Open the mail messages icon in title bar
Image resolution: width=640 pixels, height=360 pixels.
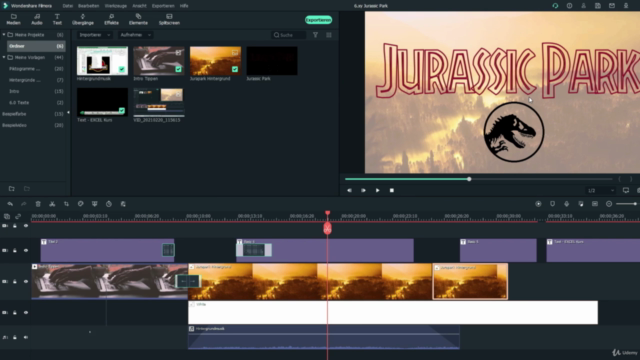click(x=612, y=6)
